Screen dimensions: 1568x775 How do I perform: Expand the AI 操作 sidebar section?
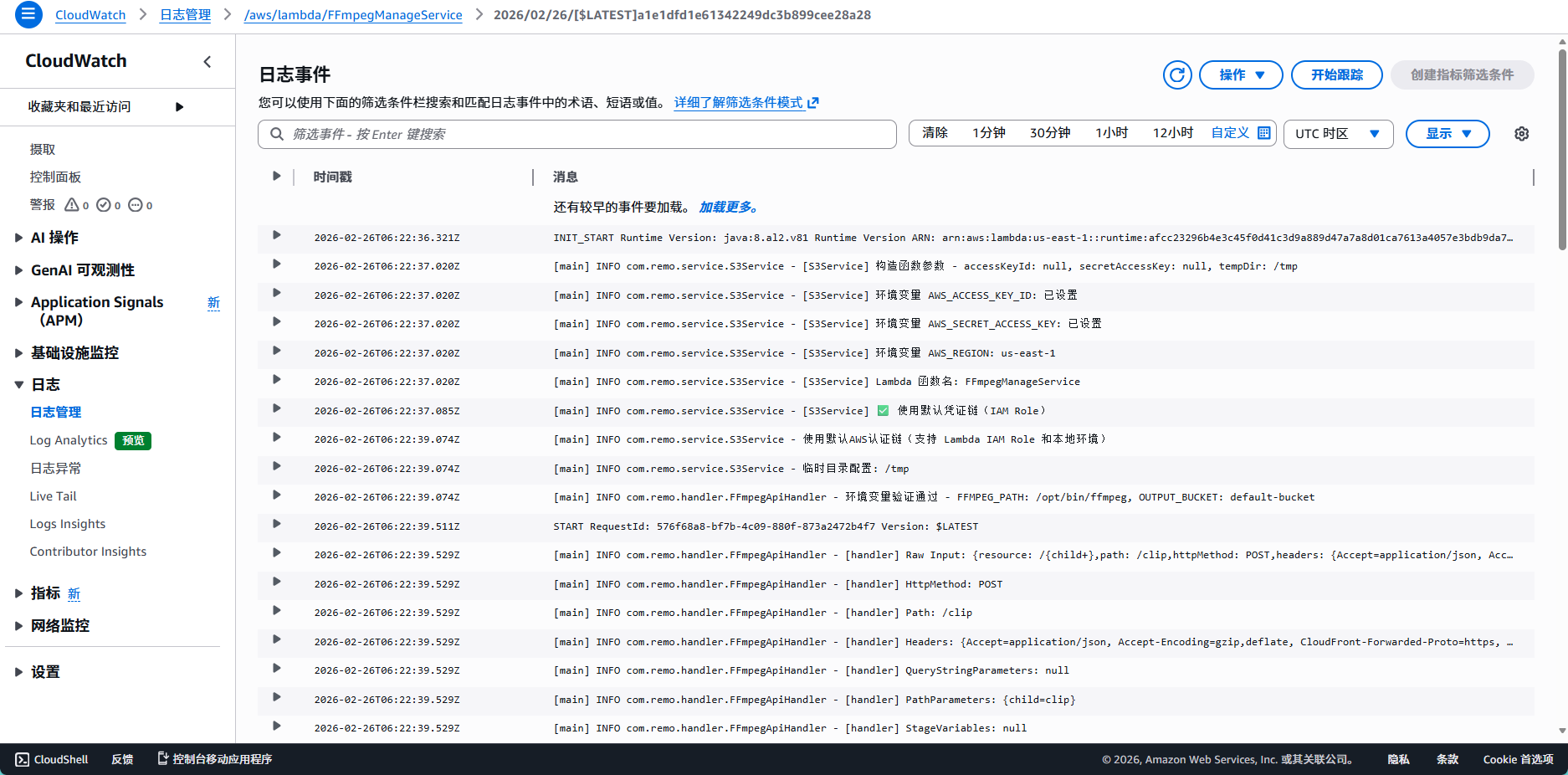click(x=18, y=238)
